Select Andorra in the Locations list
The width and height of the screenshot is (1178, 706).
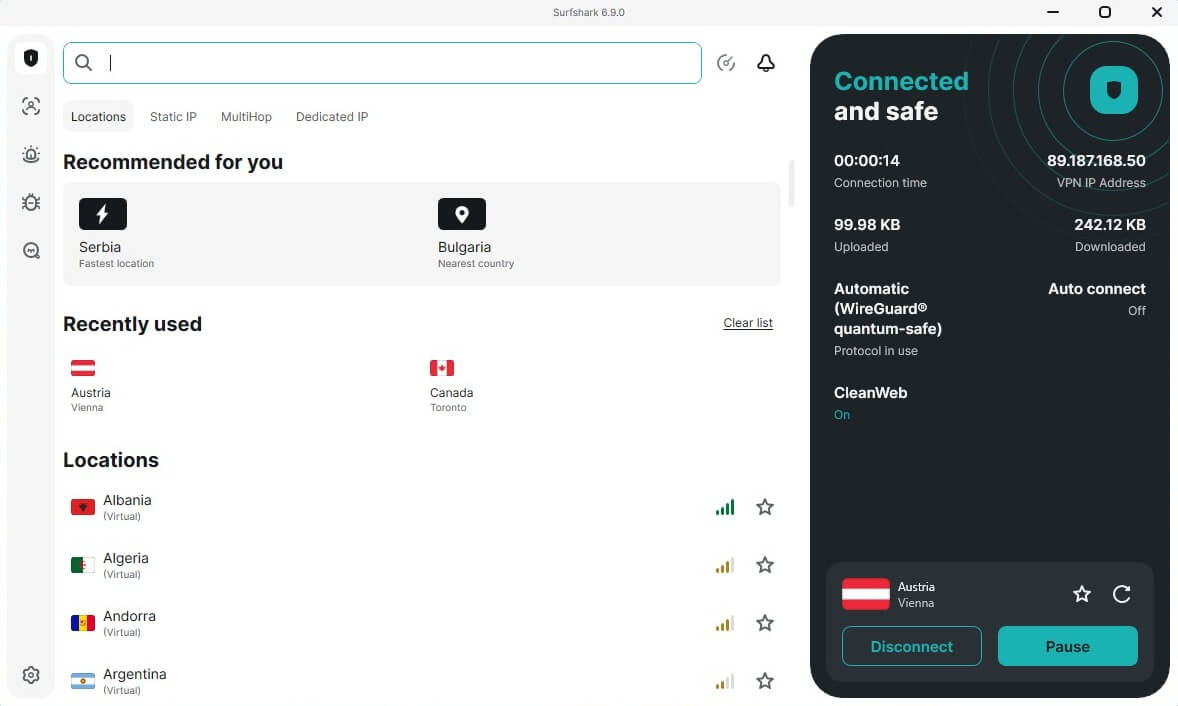click(421, 623)
